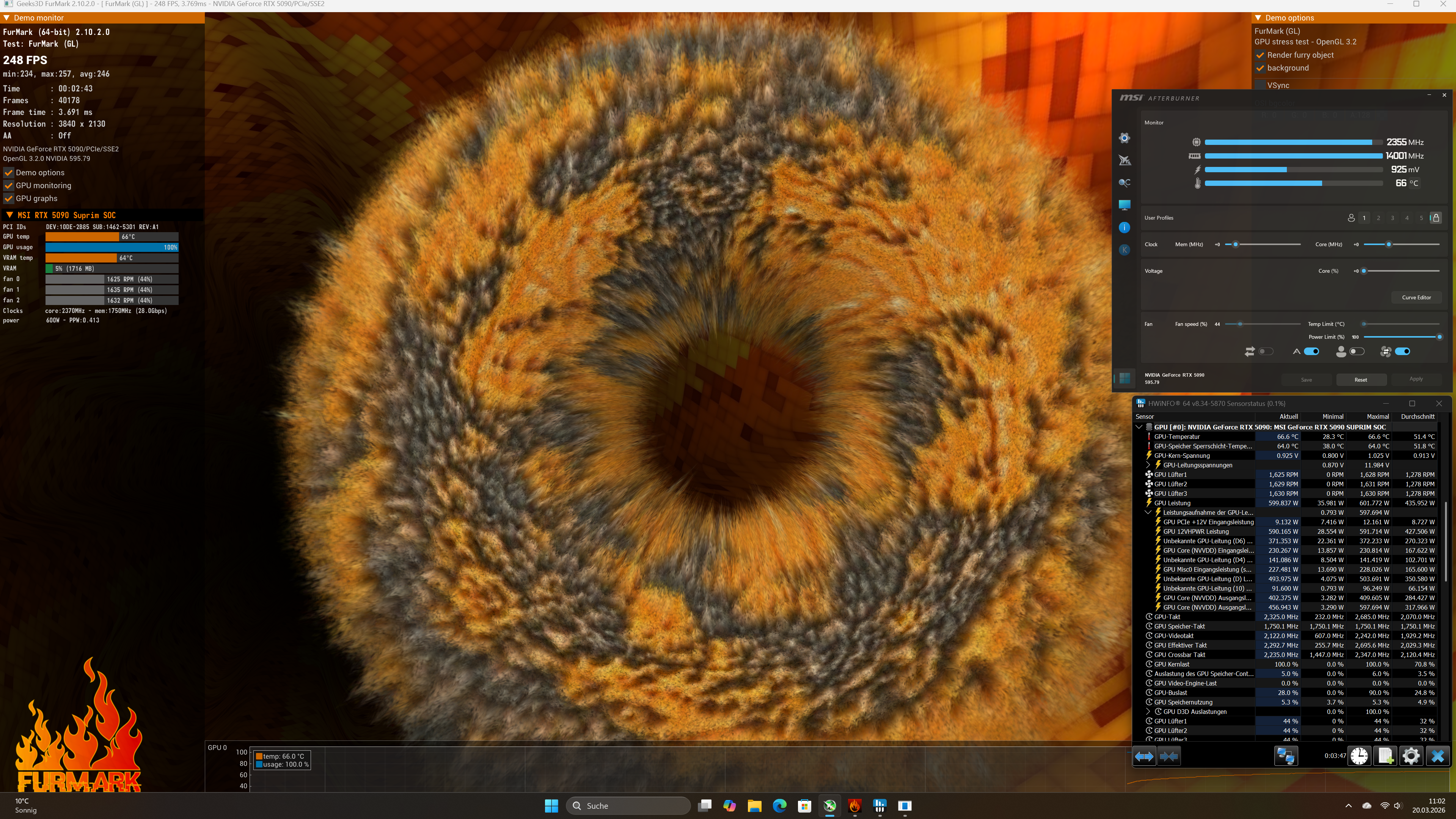Launch the OC Scanner in Afterburner
1456x819 pixels.
tap(1125, 182)
